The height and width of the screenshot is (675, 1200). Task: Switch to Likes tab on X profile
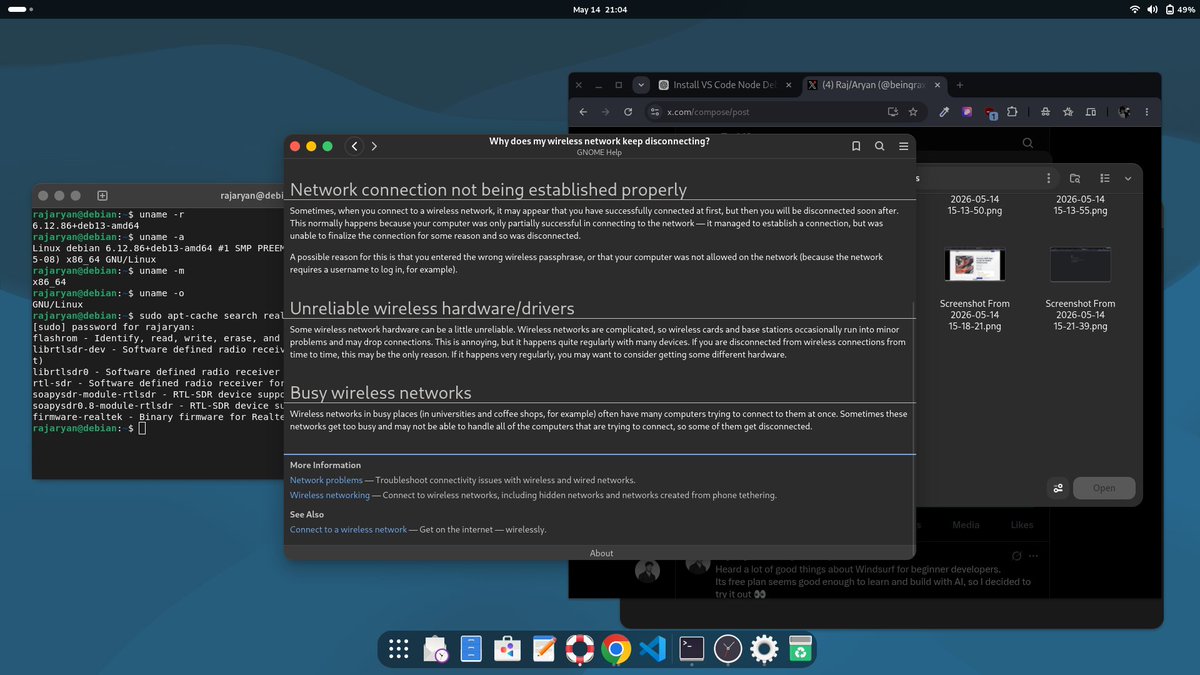pyautogui.click(x=1022, y=525)
